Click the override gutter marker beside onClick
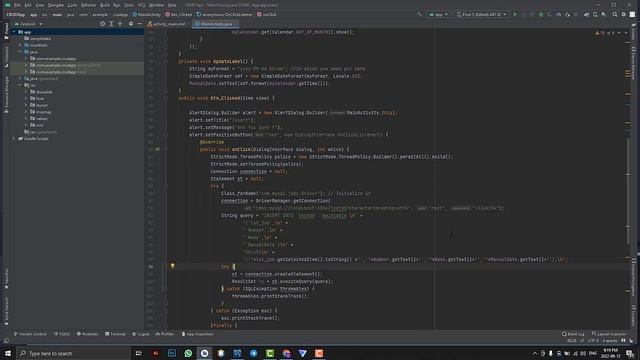The width and height of the screenshot is (640, 360). 158,149
